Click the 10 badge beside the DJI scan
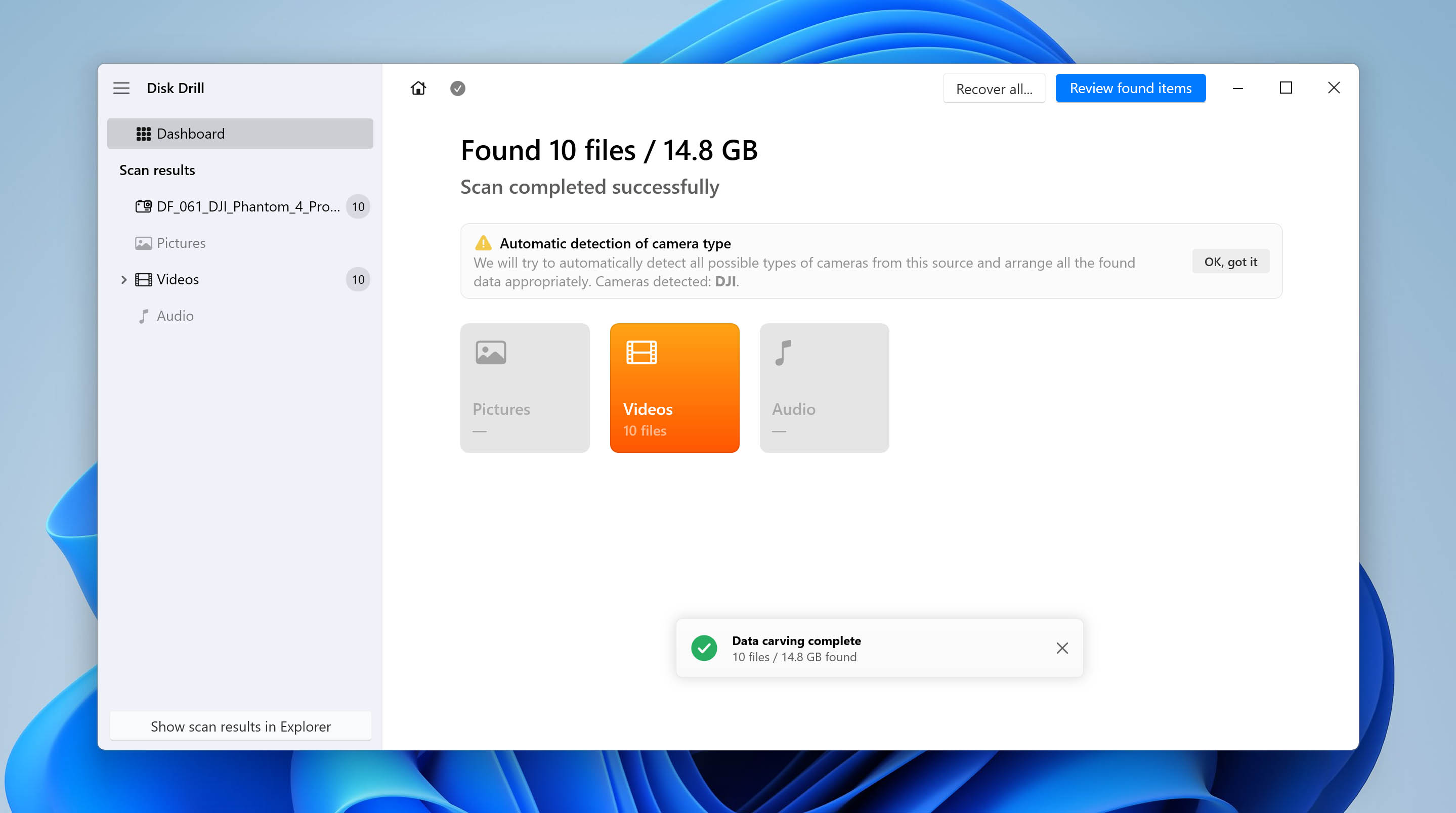This screenshot has height=813, width=1456. pos(358,206)
